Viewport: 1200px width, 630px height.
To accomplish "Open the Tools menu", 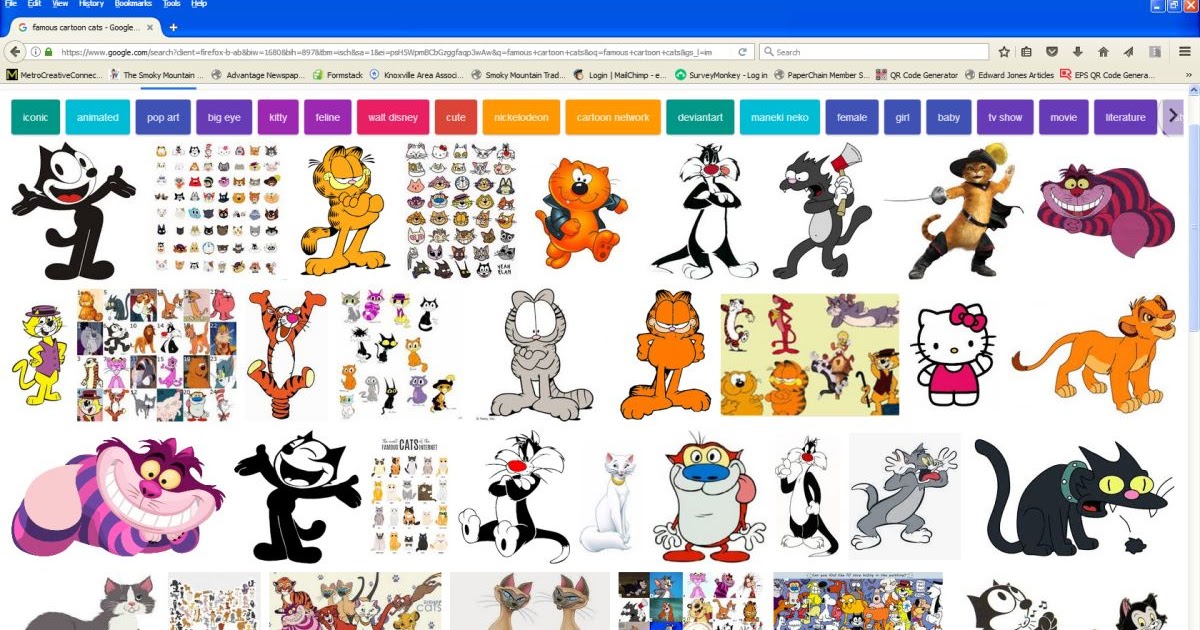I will tap(172, 4).
